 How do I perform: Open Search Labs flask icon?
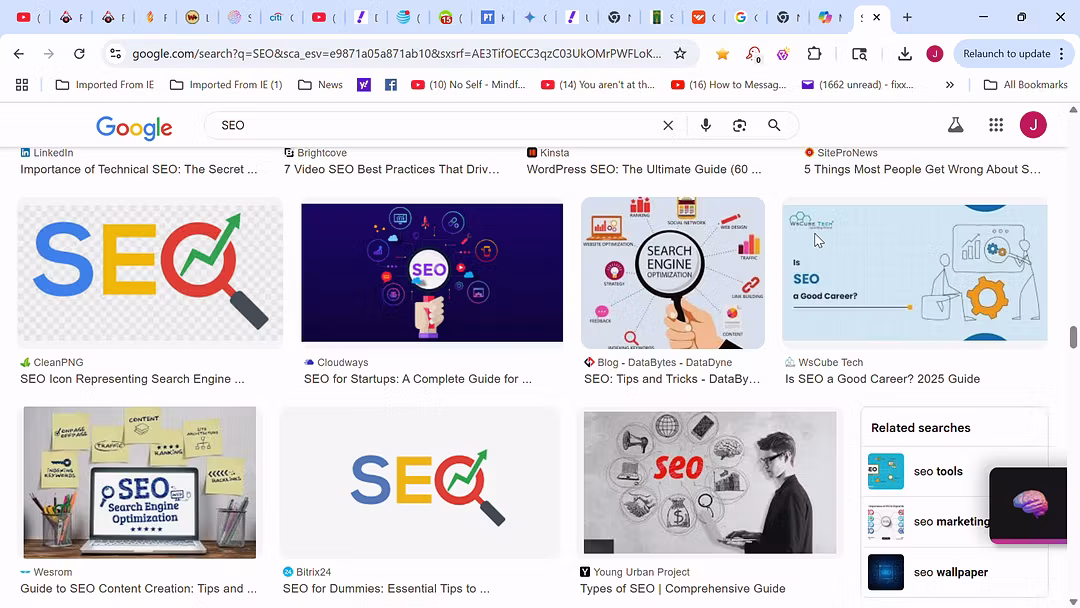click(955, 125)
